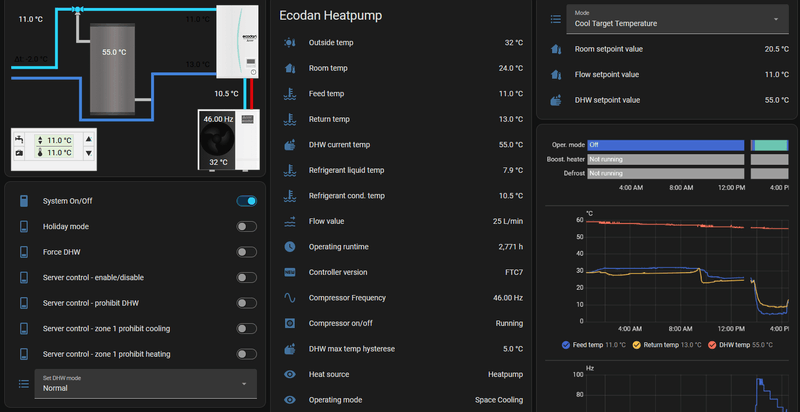The width and height of the screenshot is (800, 412).
Task: Click the Operating mode Space Cooling value
Action: point(499,400)
